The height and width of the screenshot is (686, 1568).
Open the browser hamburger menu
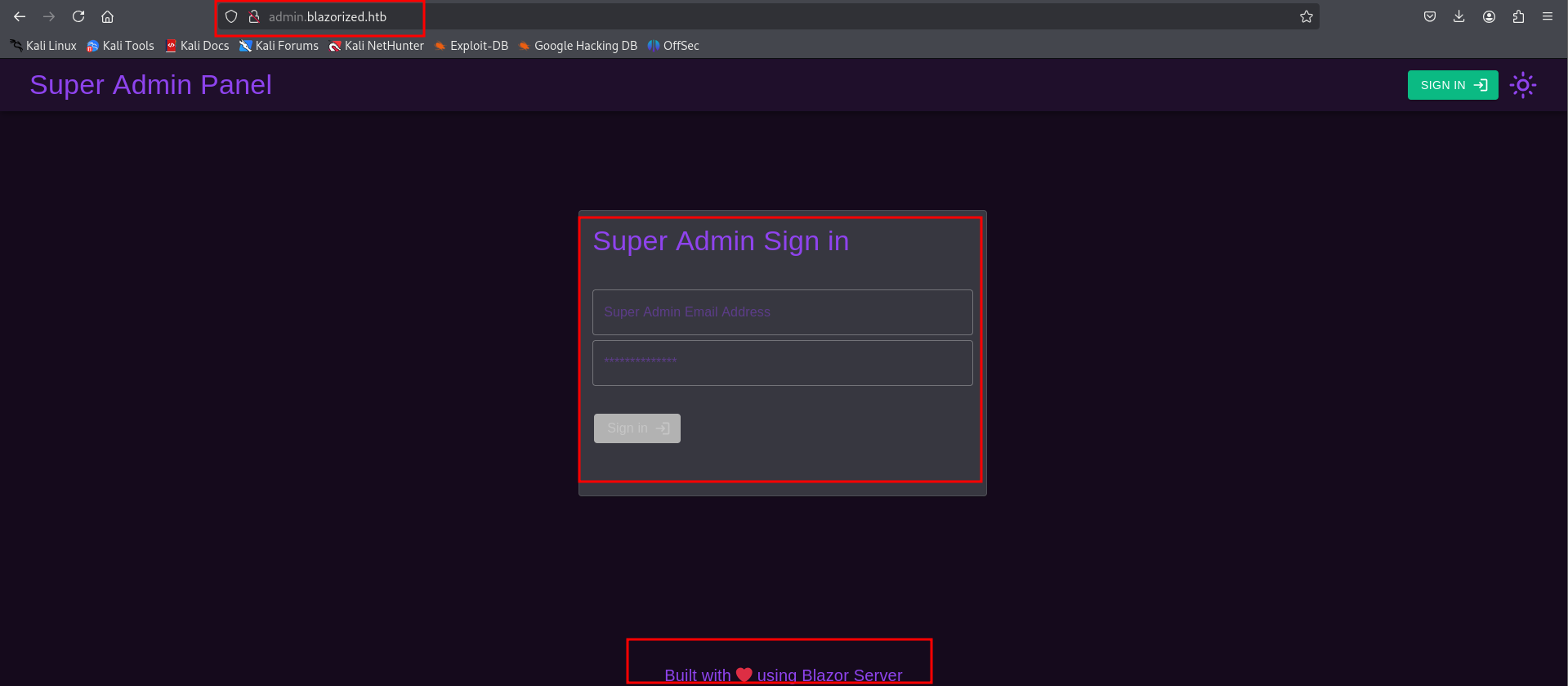point(1548,16)
